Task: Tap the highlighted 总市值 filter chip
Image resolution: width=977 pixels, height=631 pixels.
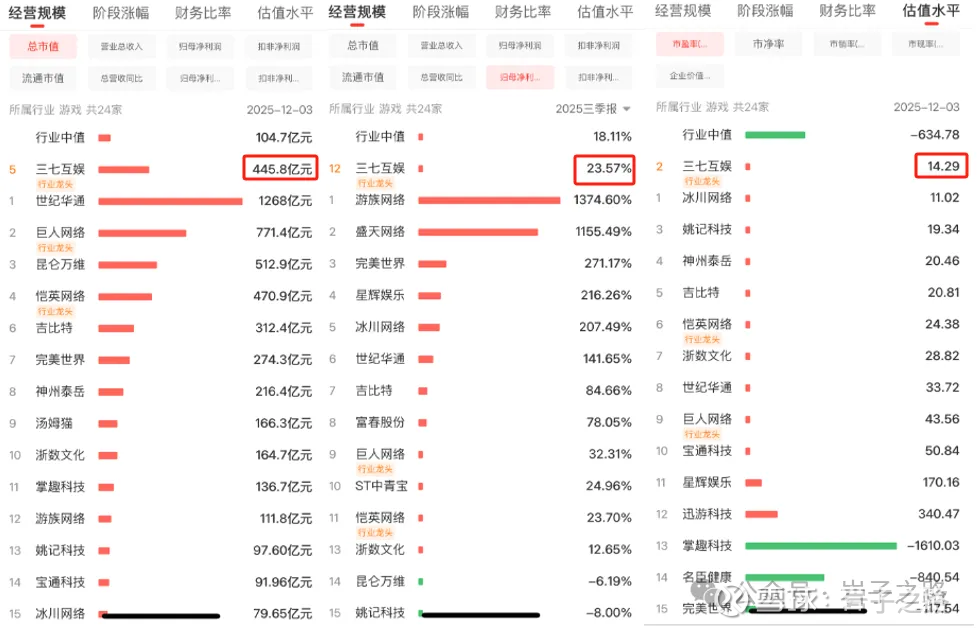Action: tap(43, 46)
